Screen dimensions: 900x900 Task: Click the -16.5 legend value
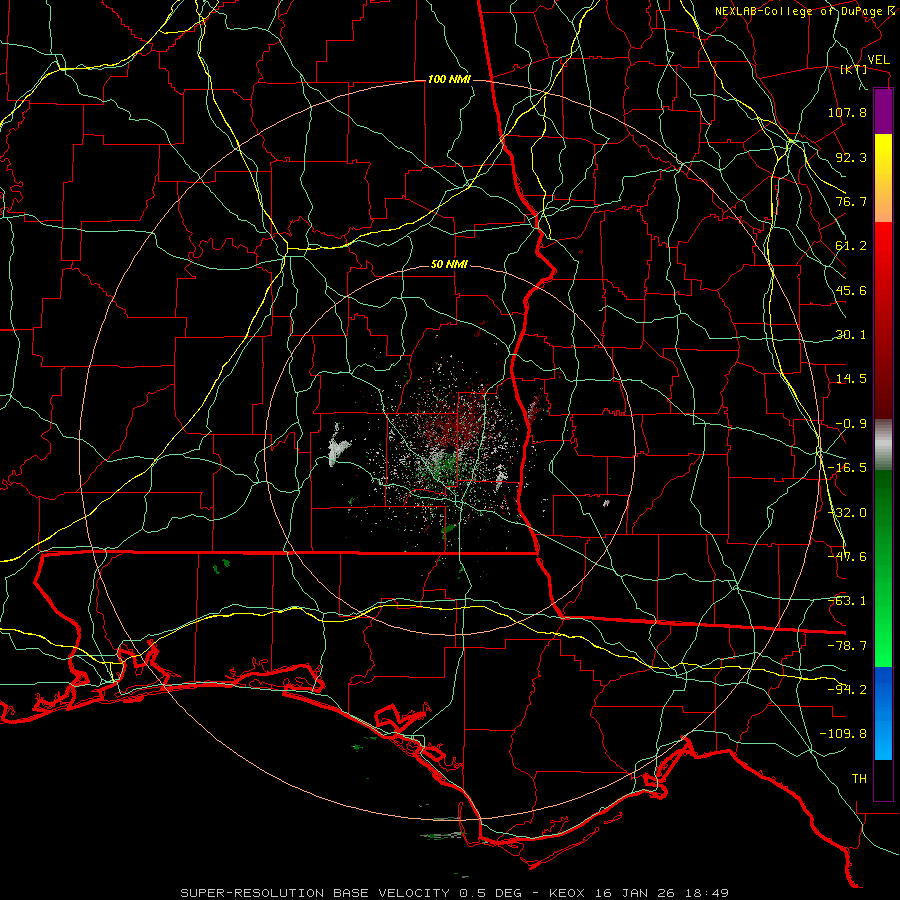click(x=847, y=468)
